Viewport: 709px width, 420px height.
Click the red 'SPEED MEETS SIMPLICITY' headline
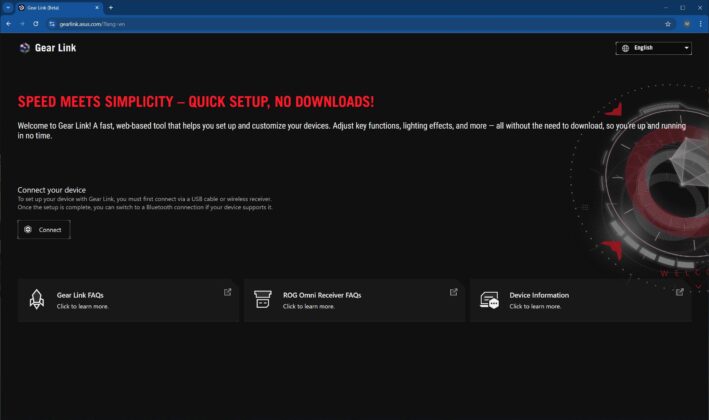coord(196,102)
